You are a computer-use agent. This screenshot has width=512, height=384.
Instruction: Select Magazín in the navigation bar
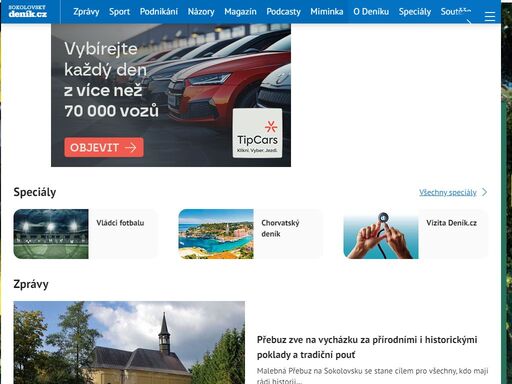[x=240, y=12]
